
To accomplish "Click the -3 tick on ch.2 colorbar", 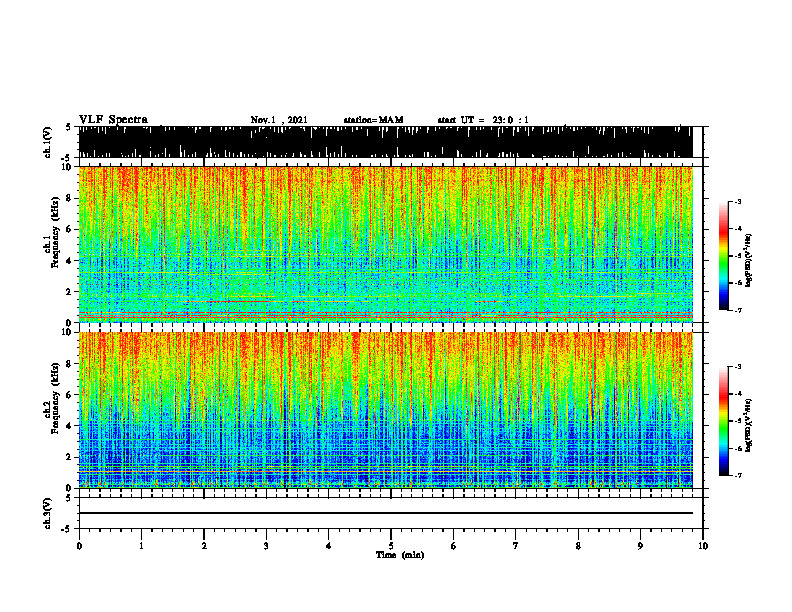I will tap(738, 367).
